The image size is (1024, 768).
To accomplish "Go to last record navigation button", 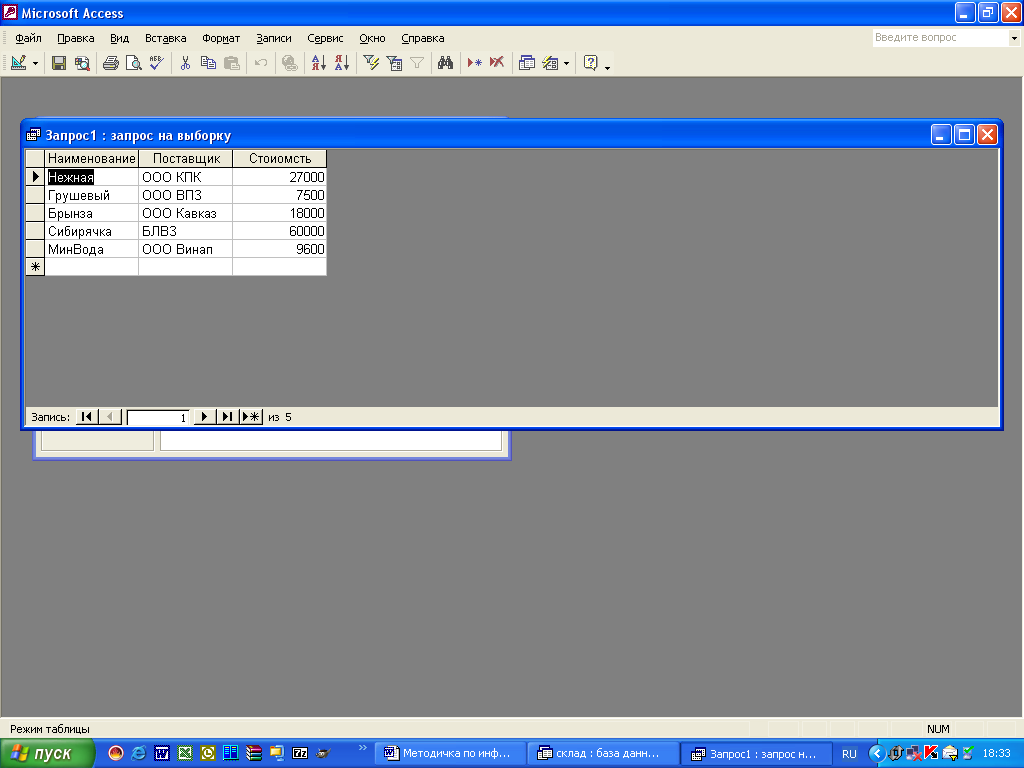I will (227, 417).
